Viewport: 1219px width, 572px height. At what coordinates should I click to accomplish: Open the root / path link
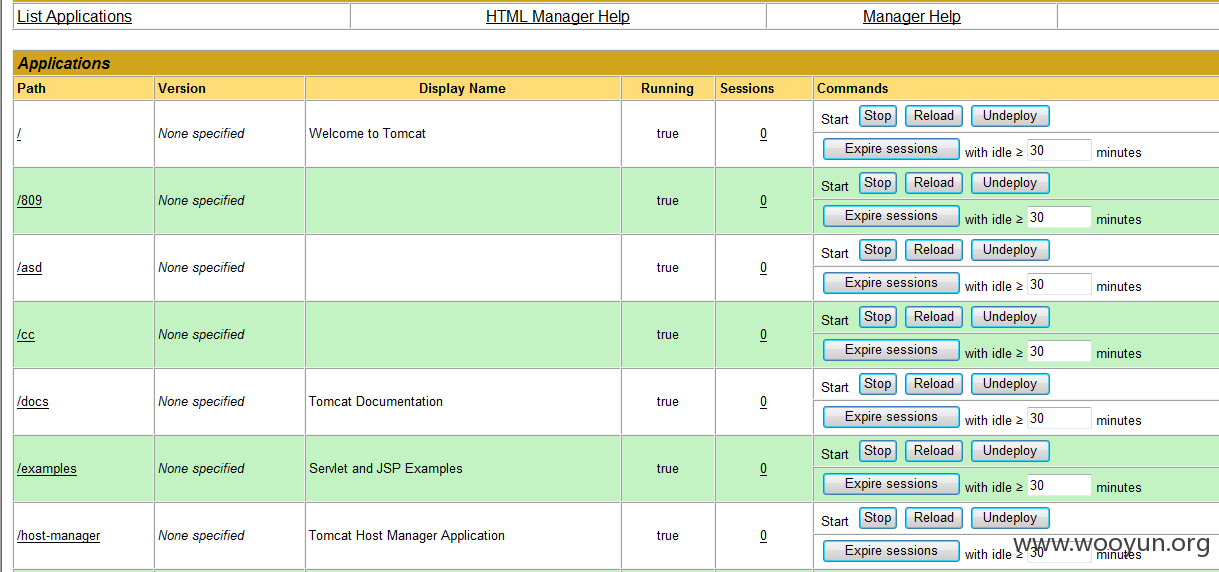tap(19, 133)
